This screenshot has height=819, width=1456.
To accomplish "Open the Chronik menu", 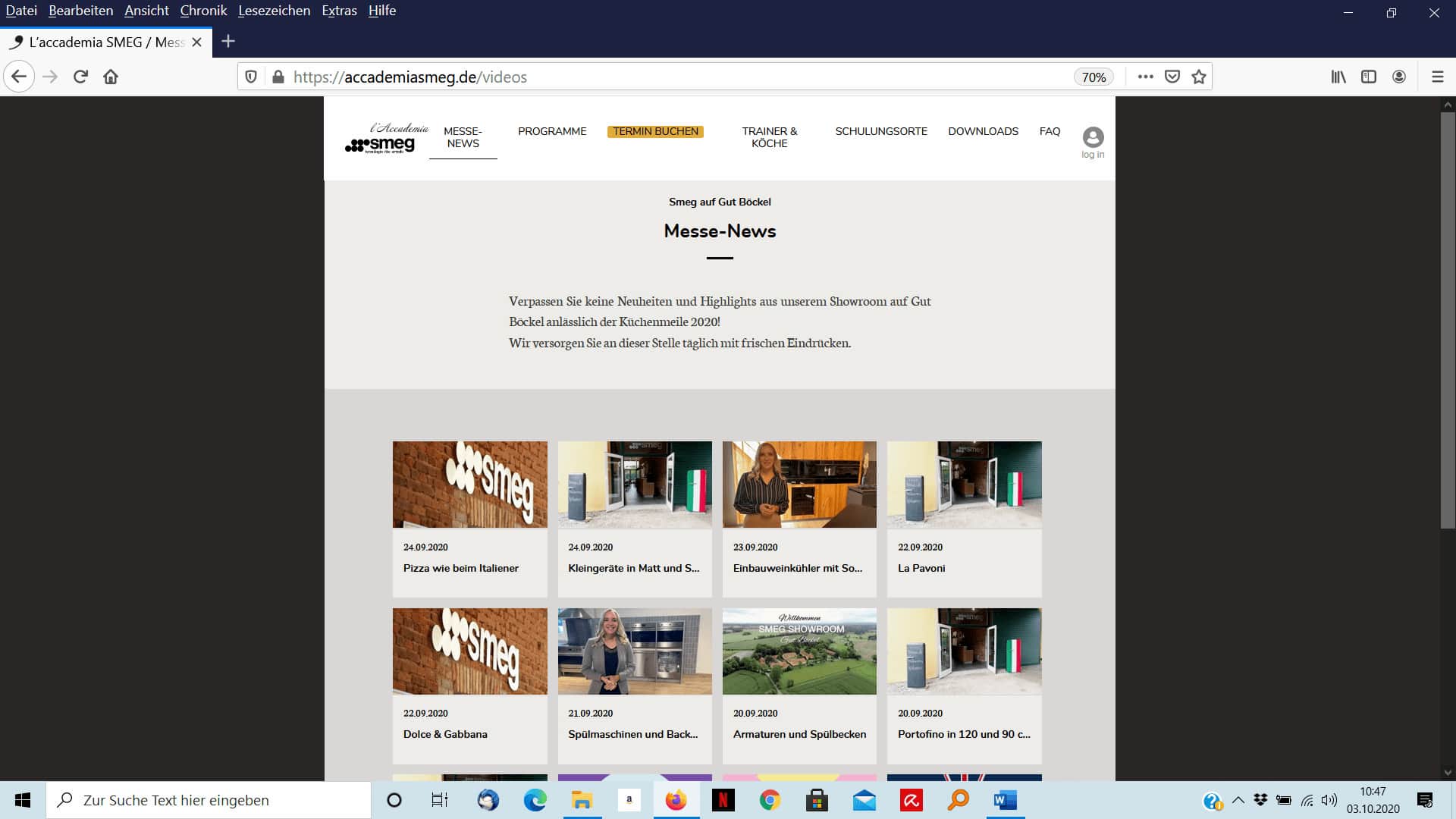I will [x=203, y=11].
